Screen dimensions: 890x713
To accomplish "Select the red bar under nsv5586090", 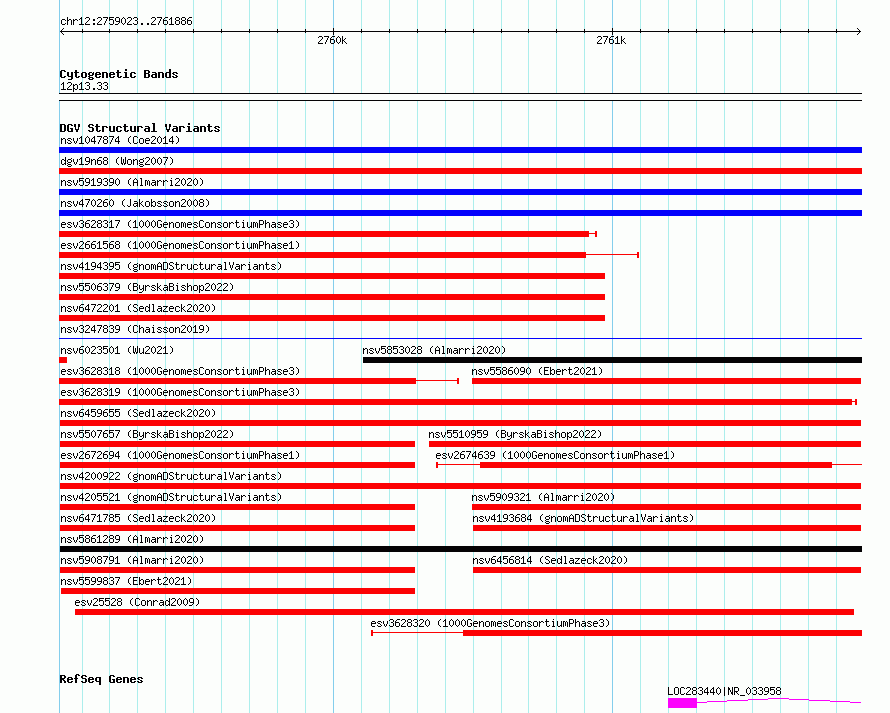I will [x=666, y=381].
